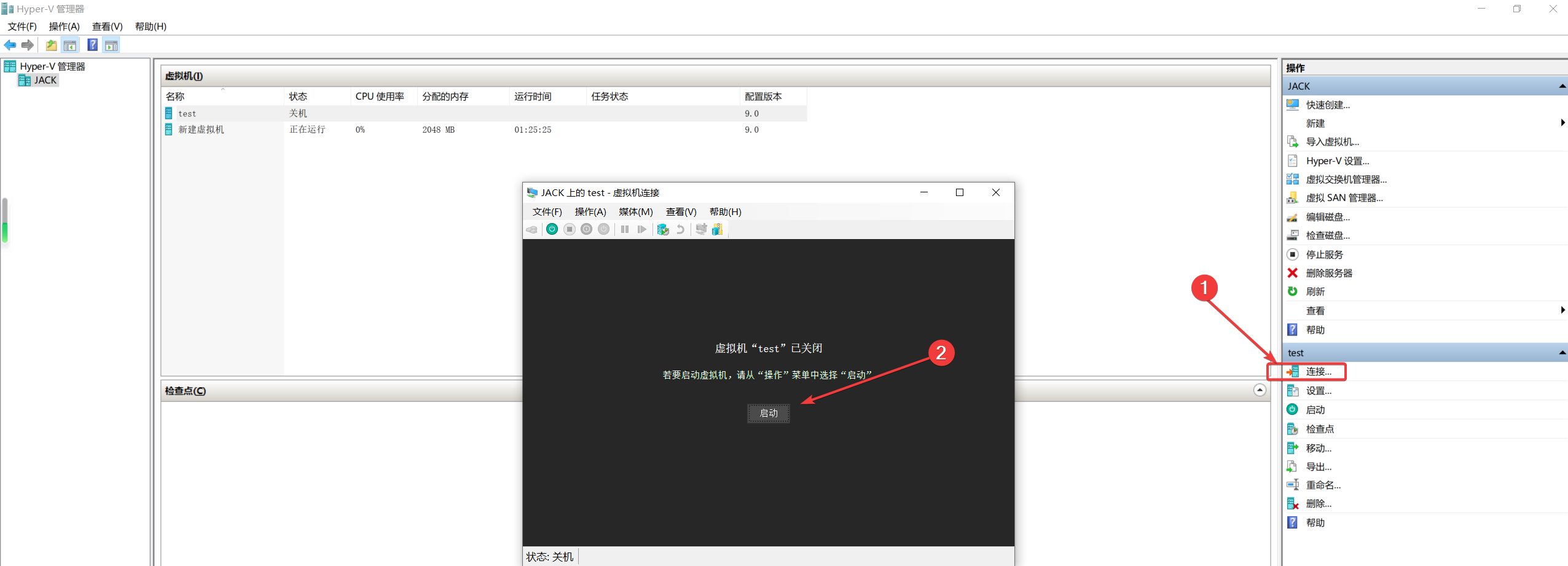Toggle the show/hide action pane button
The height and width of the screenshot is (566, 1568).
coord(111,45)
